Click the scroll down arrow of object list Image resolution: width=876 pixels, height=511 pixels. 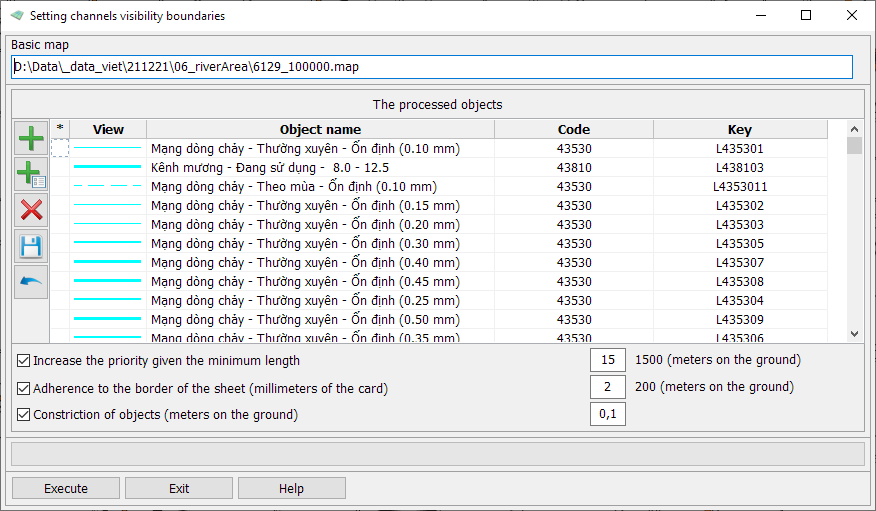[x=854, y=334]
